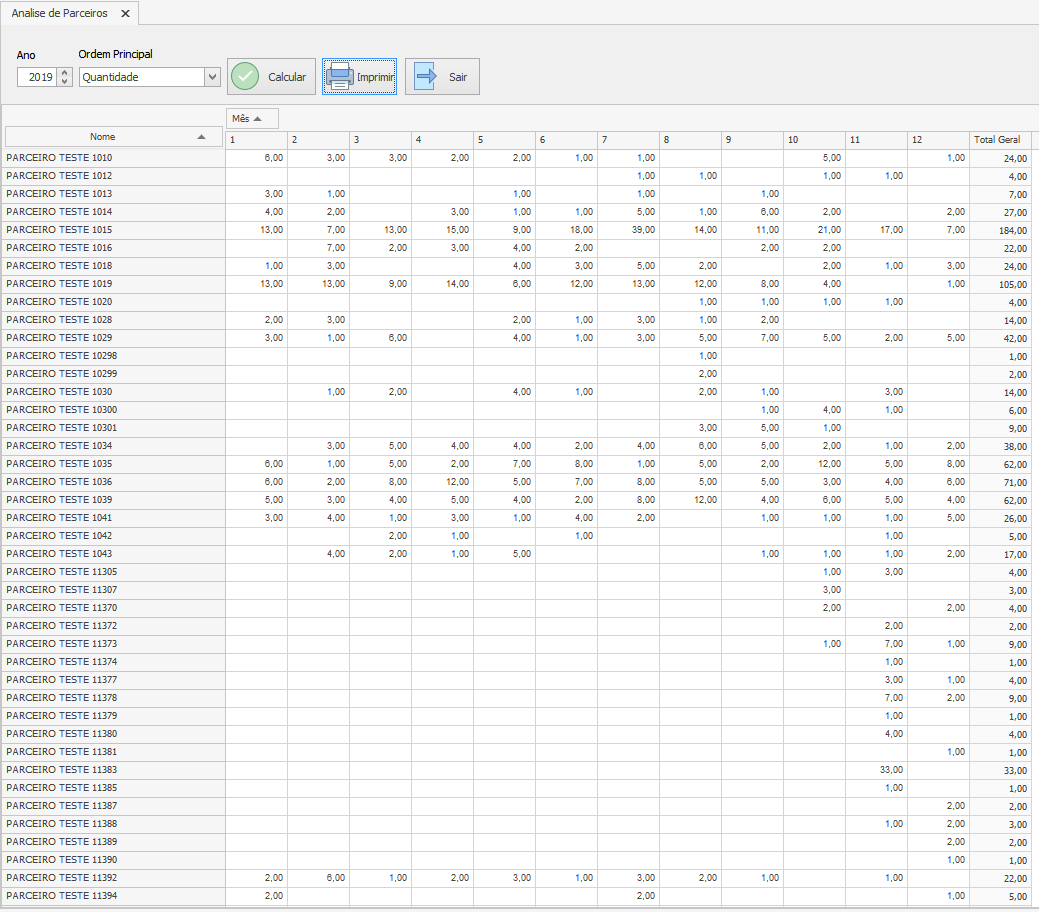Select the PARCEIRO TESTE 11392 row name

coord(62,878)
